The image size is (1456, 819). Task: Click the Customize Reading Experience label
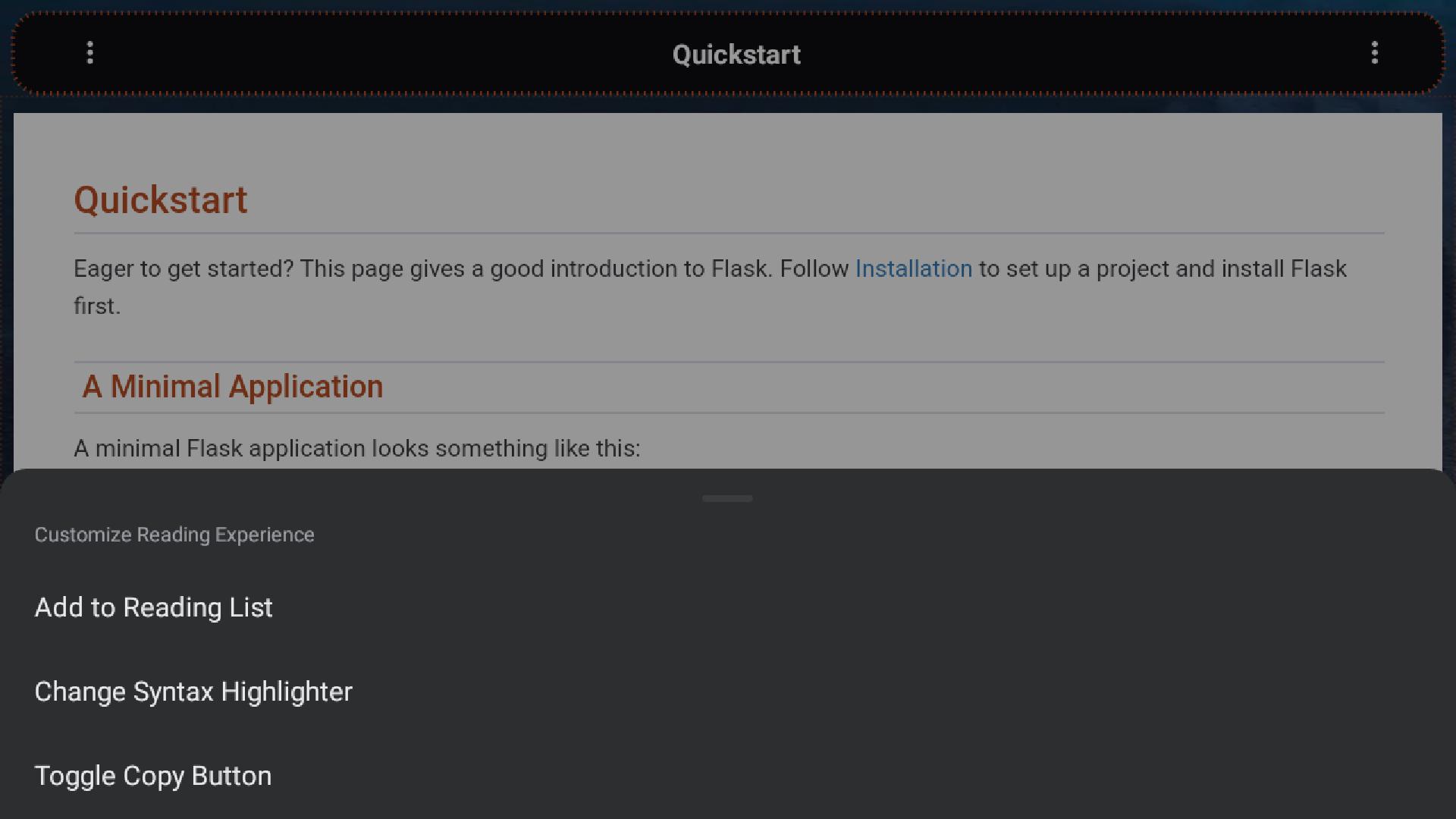coord(174,534)
